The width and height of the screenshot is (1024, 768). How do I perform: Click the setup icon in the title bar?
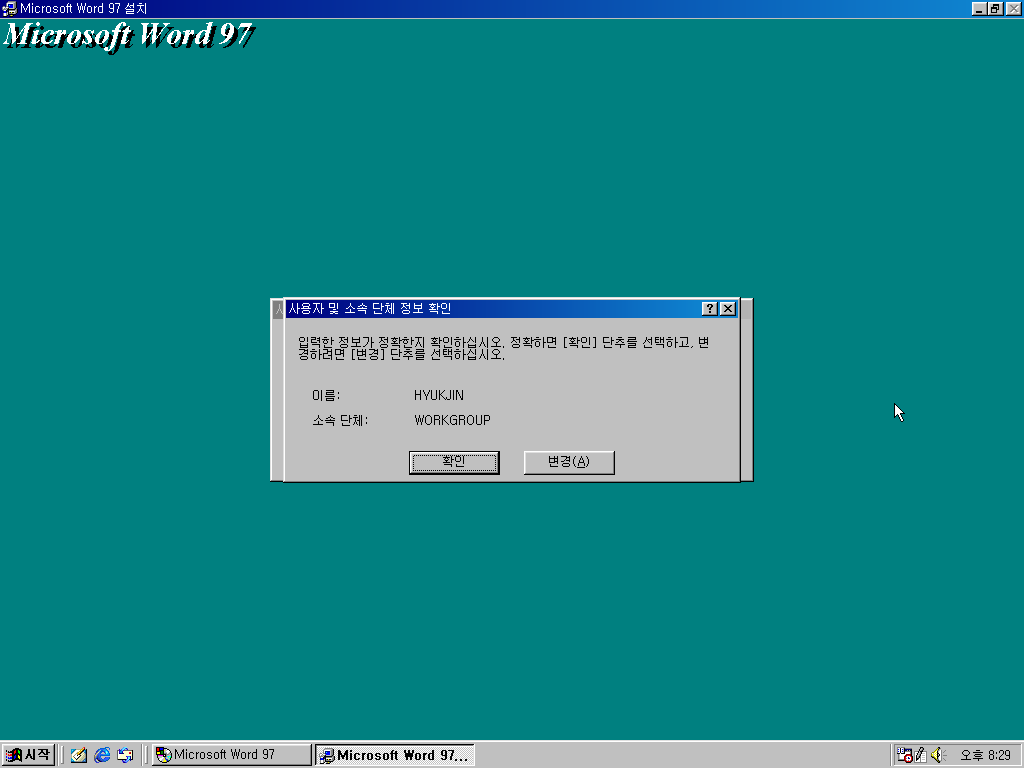tap(9, 9)
